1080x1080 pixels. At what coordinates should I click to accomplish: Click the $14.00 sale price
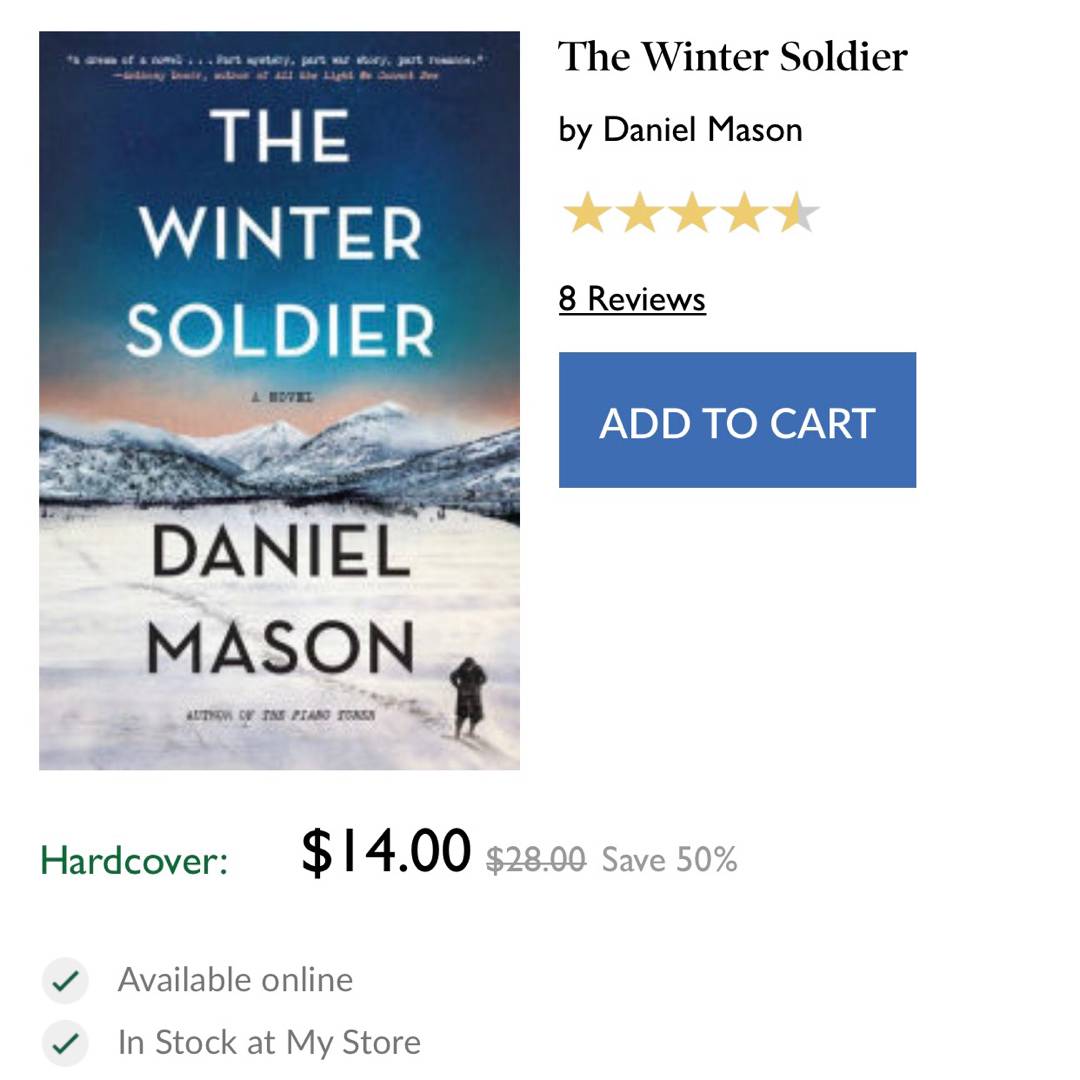point(385,852)
